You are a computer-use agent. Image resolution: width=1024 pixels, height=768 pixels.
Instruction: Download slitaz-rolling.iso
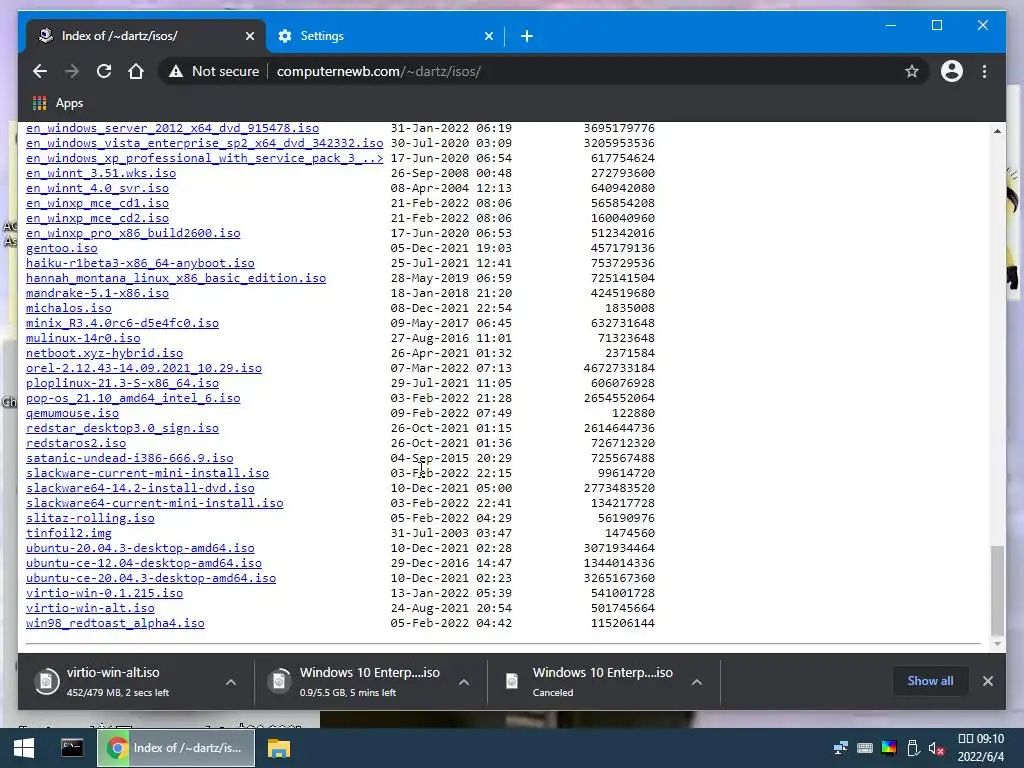(90, 519)
